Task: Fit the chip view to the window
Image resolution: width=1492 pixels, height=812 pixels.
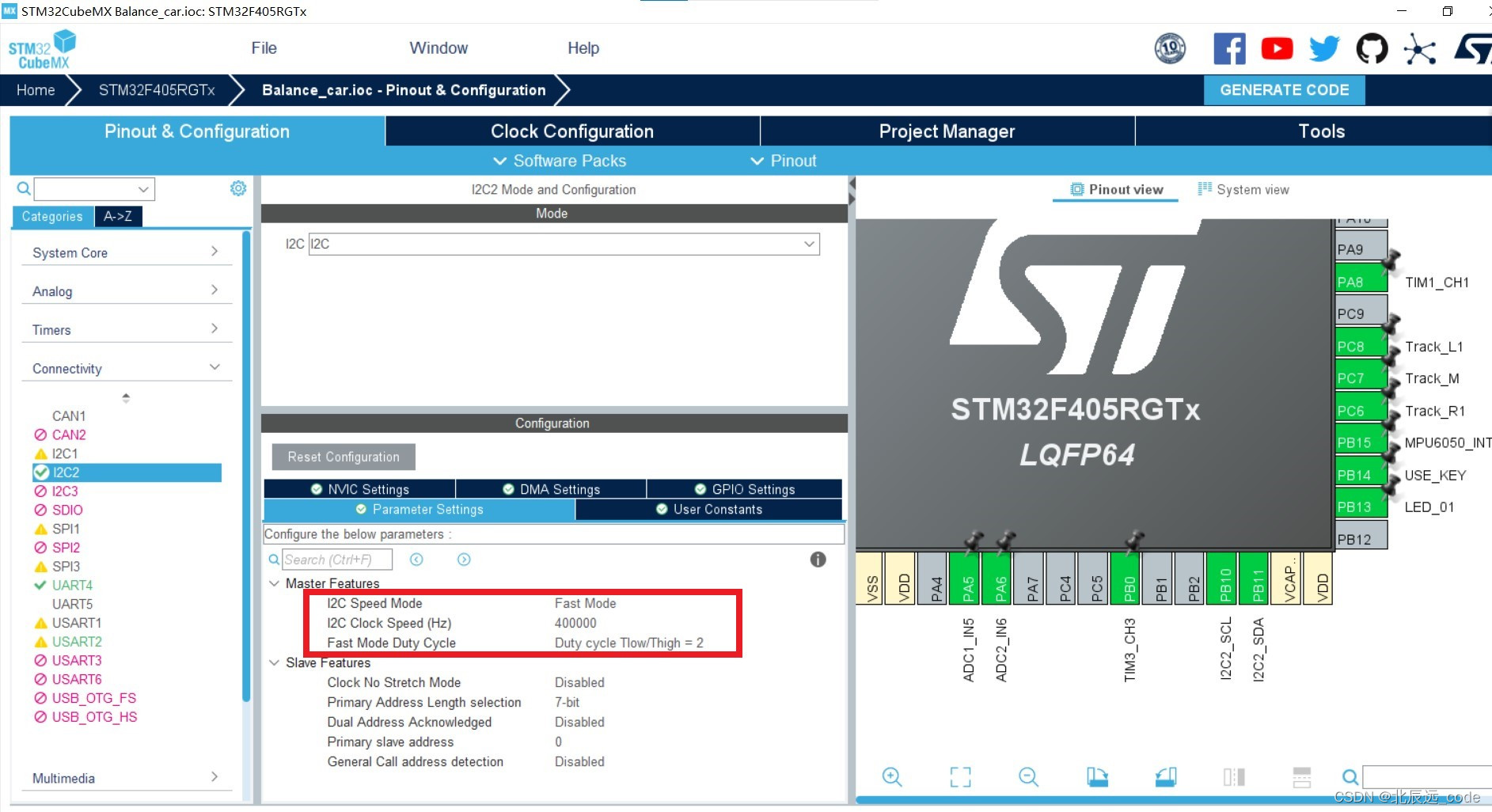Action: point(960,777)
